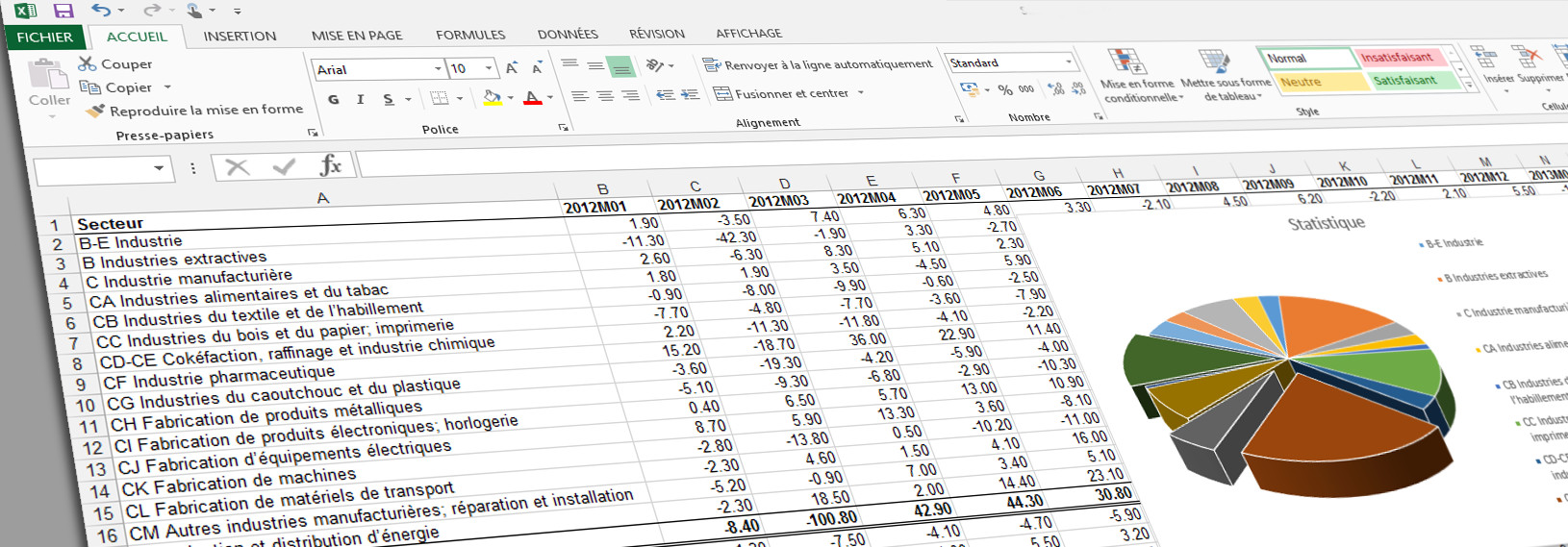Image resolution: width=1568 pixels, height=547 pixels.
Task: Click the Supprimer cells icon
Action: [x=1527, y=57]
